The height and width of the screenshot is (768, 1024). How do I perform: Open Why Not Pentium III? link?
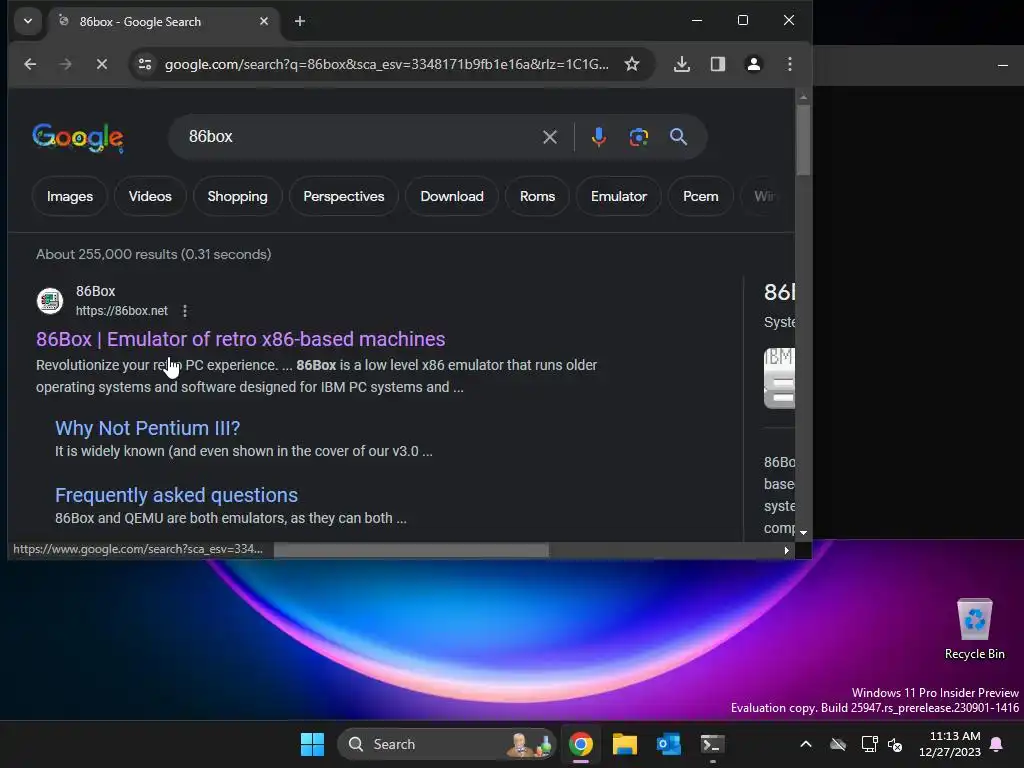(148, 428)
